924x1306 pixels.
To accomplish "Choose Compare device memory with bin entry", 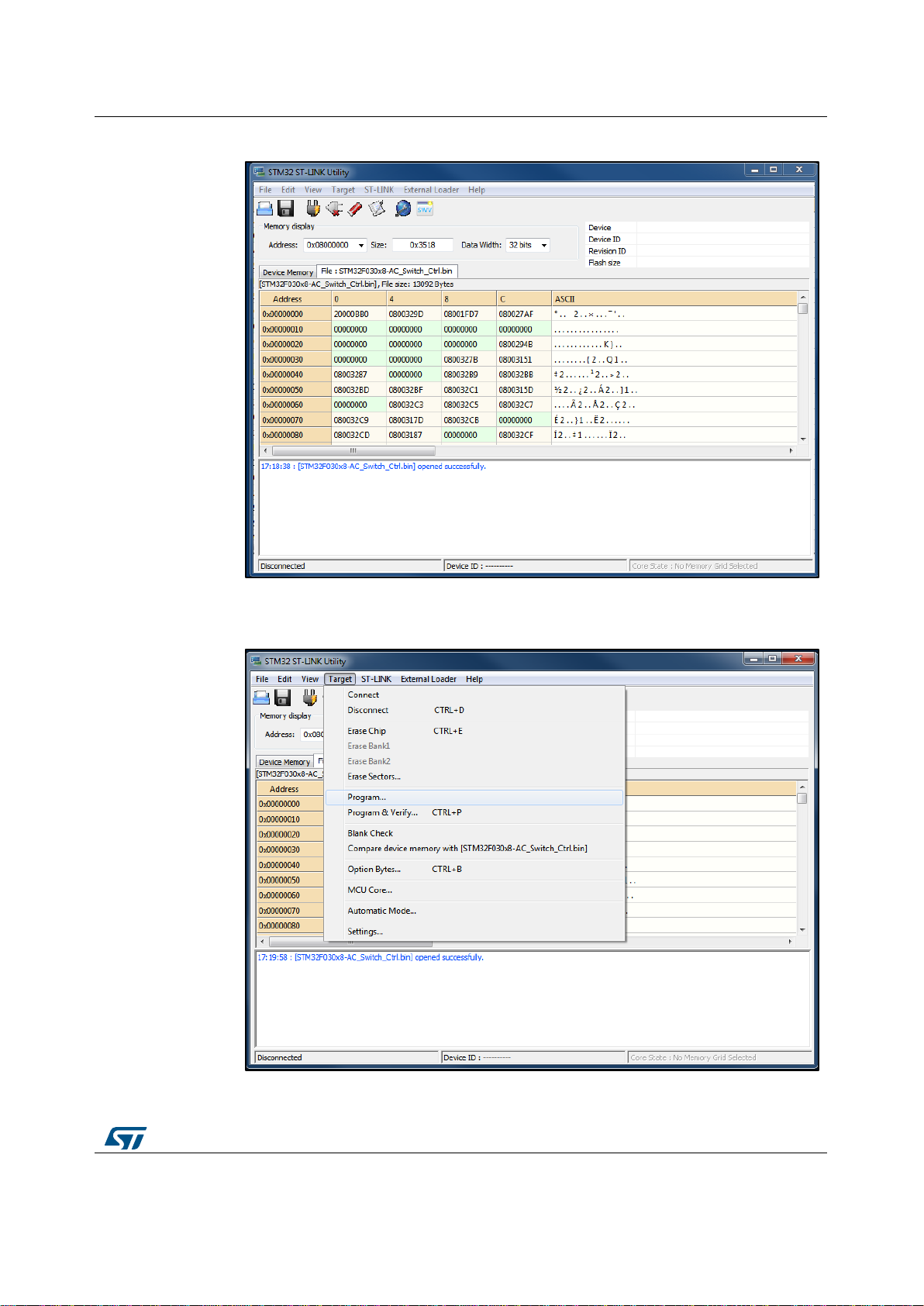I will [474, 849].
